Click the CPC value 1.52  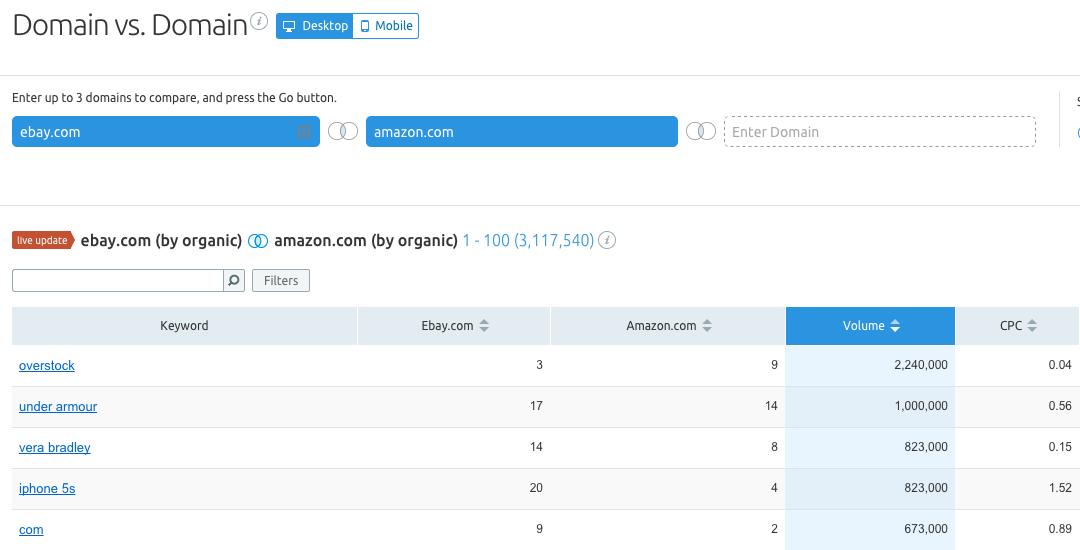1060,488
